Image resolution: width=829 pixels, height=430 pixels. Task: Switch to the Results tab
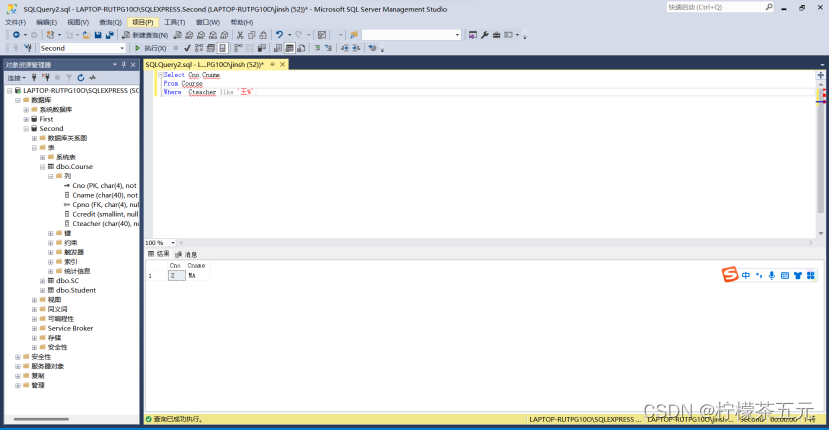(x=159, y=254)
